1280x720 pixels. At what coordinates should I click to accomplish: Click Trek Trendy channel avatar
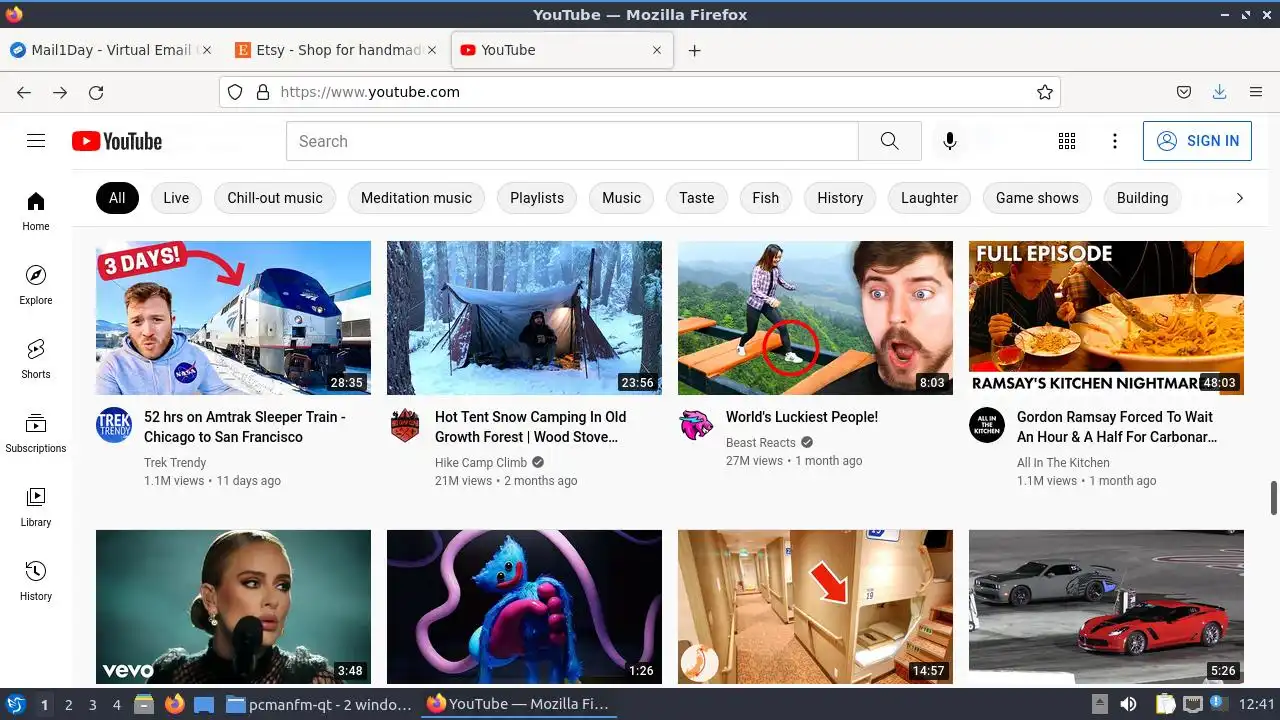(114, 425)
